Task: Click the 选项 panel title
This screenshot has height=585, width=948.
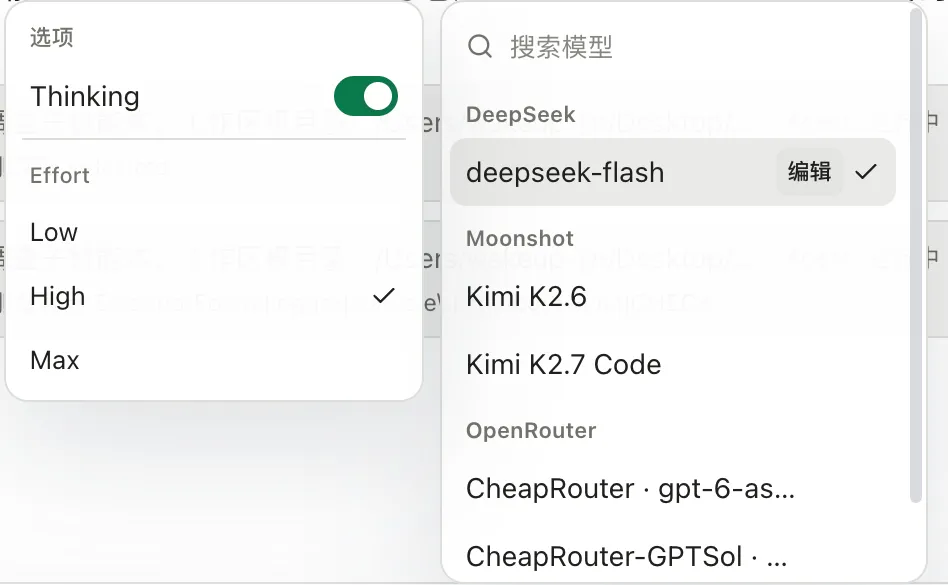Action: point(52,37)
